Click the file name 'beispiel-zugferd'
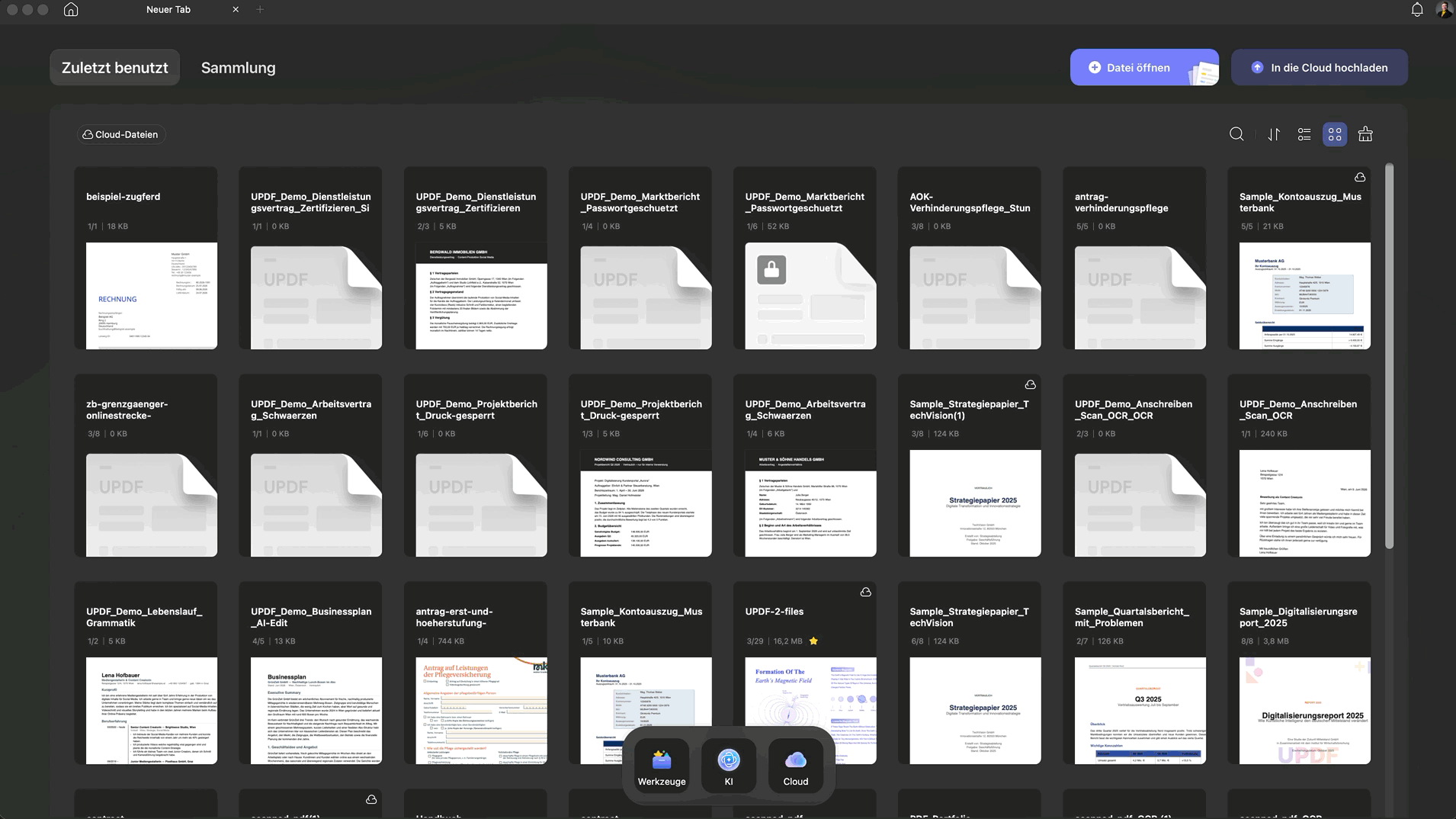Screen dimensions: 1456x819 tap(123, 197)
